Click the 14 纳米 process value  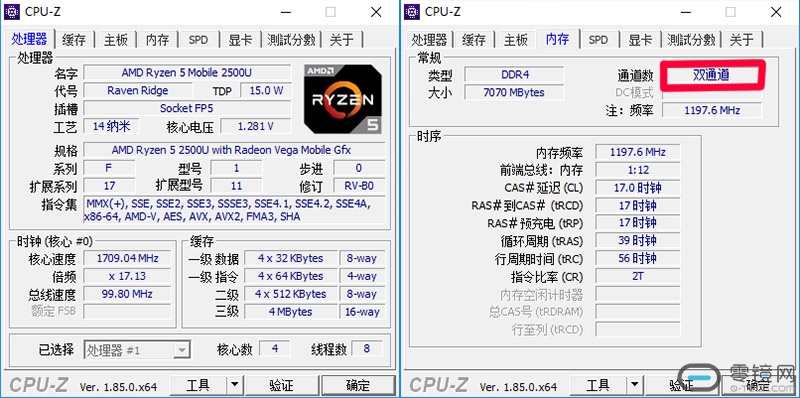111,126
